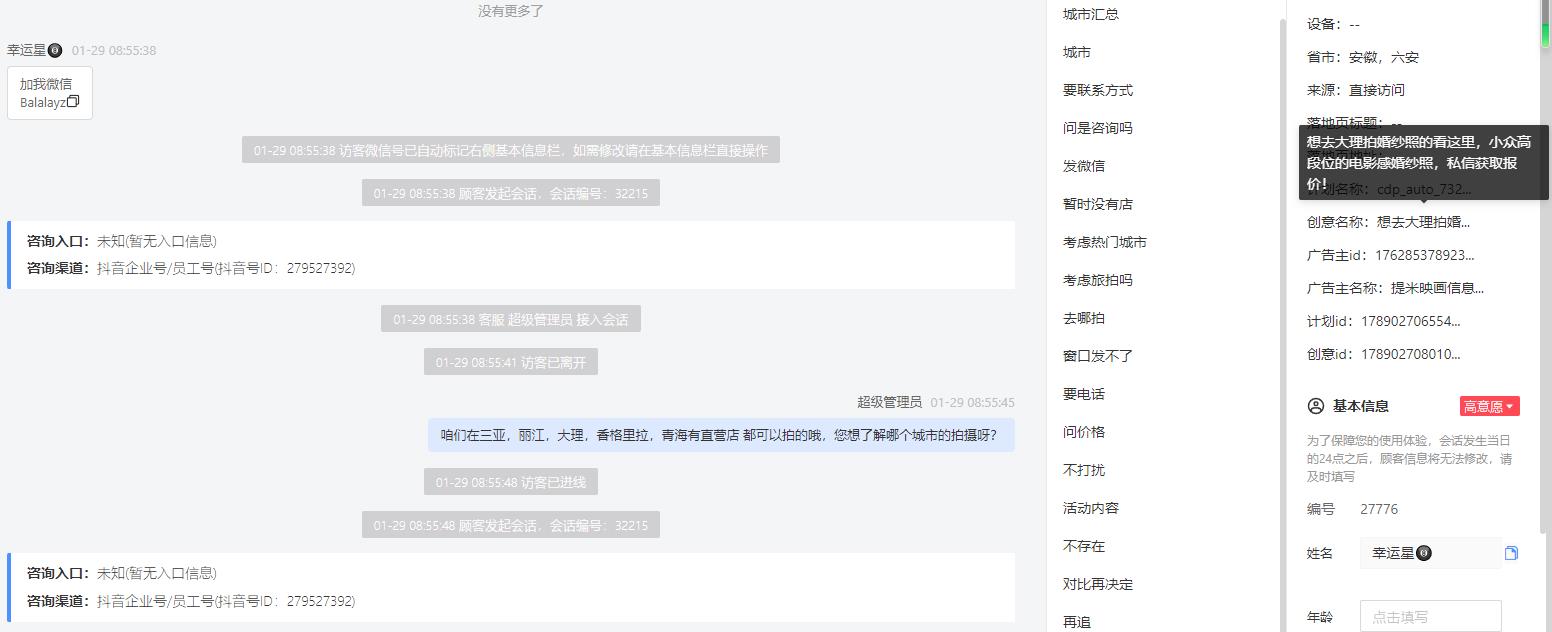Select the 对比再决定 reply item

[x=1097, y=584]
